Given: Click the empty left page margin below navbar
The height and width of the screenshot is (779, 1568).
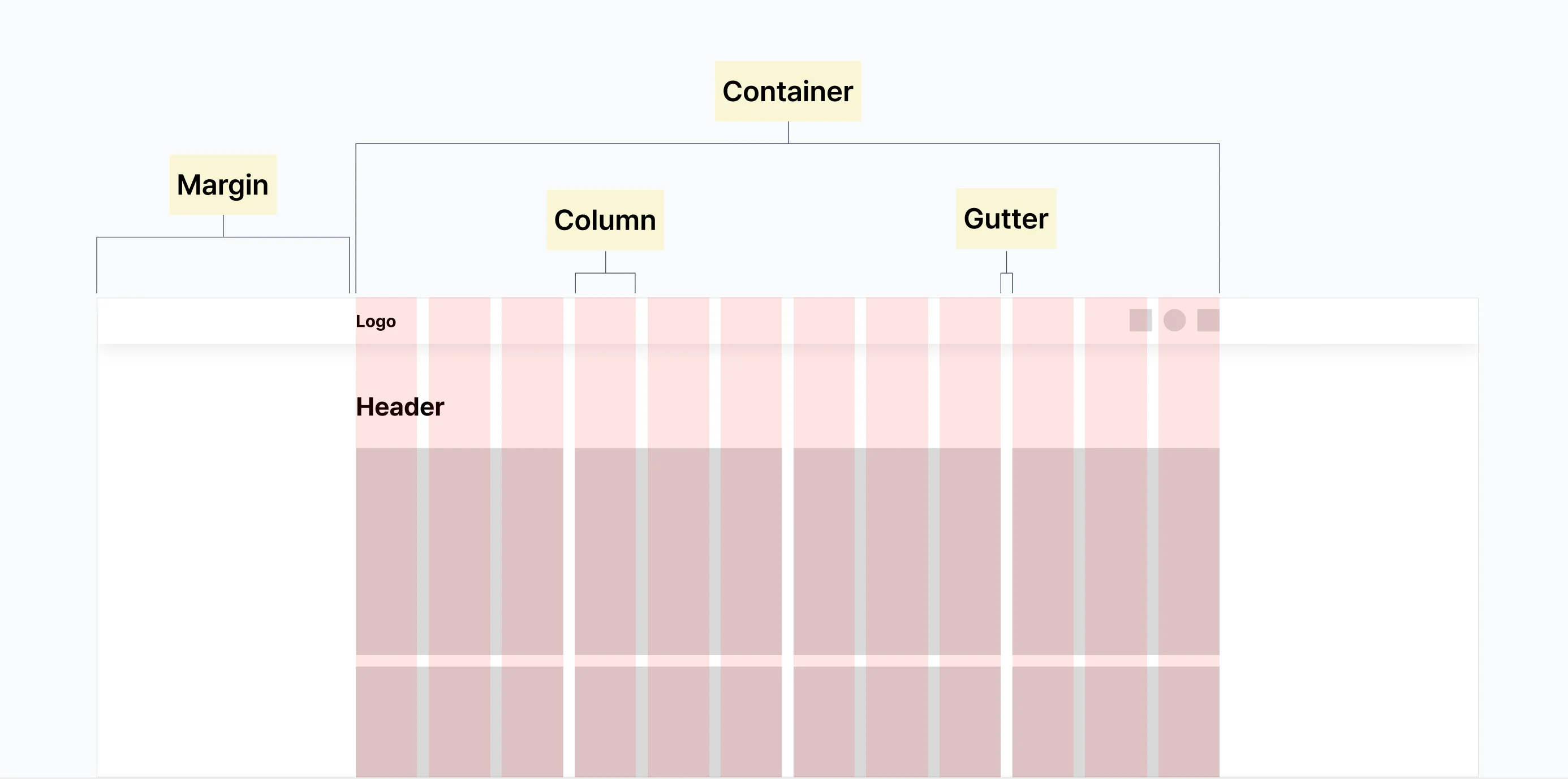Looking at the screenshot, I should pos(225,547).
